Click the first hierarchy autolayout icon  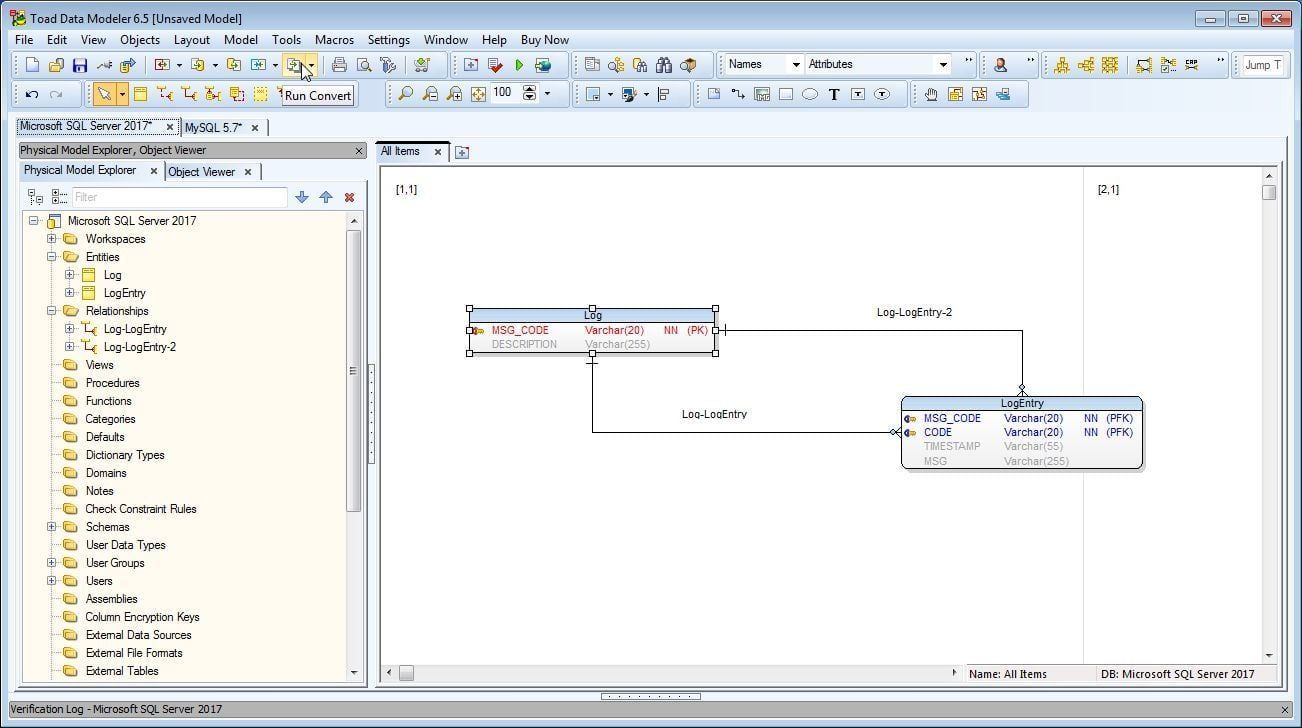pyautogui.click(x=1061, y=65)
